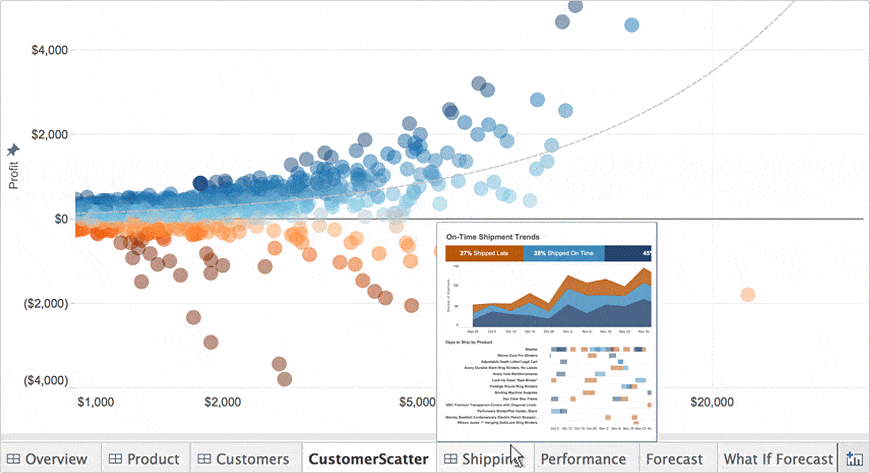The height and width of the screenshot is (473, 870).
Task: Select the isolated light-orange point near $20,000
Action: [747, 294]
